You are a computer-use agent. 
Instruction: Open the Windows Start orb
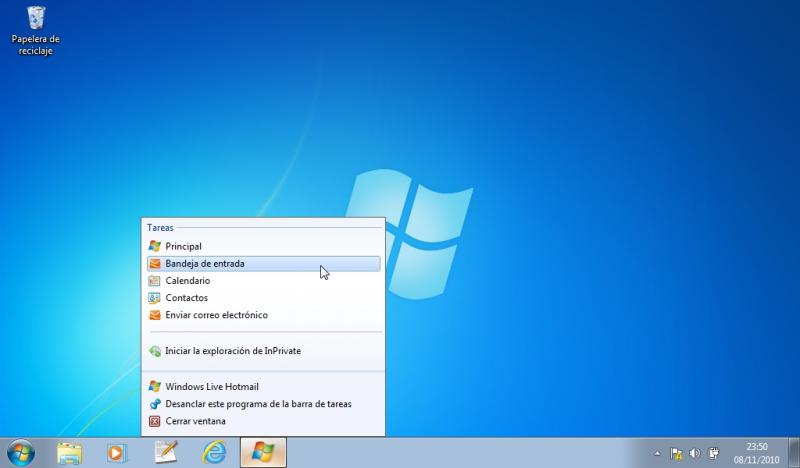21,453
